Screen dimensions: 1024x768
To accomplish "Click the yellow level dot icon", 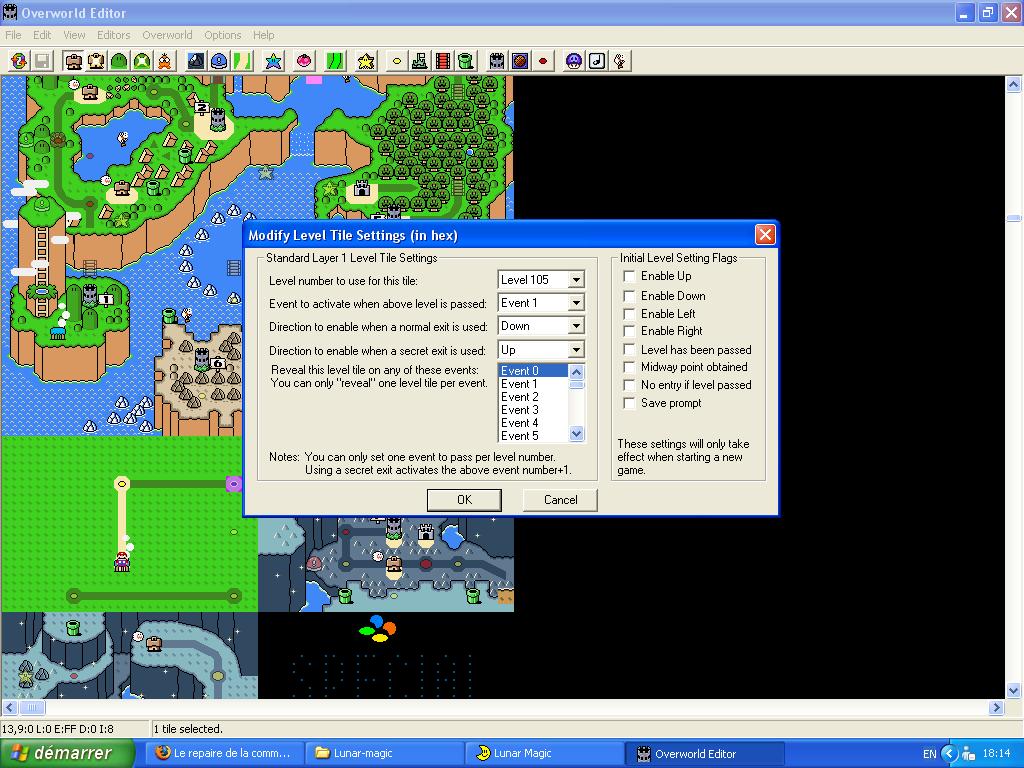I will [397, 61].
